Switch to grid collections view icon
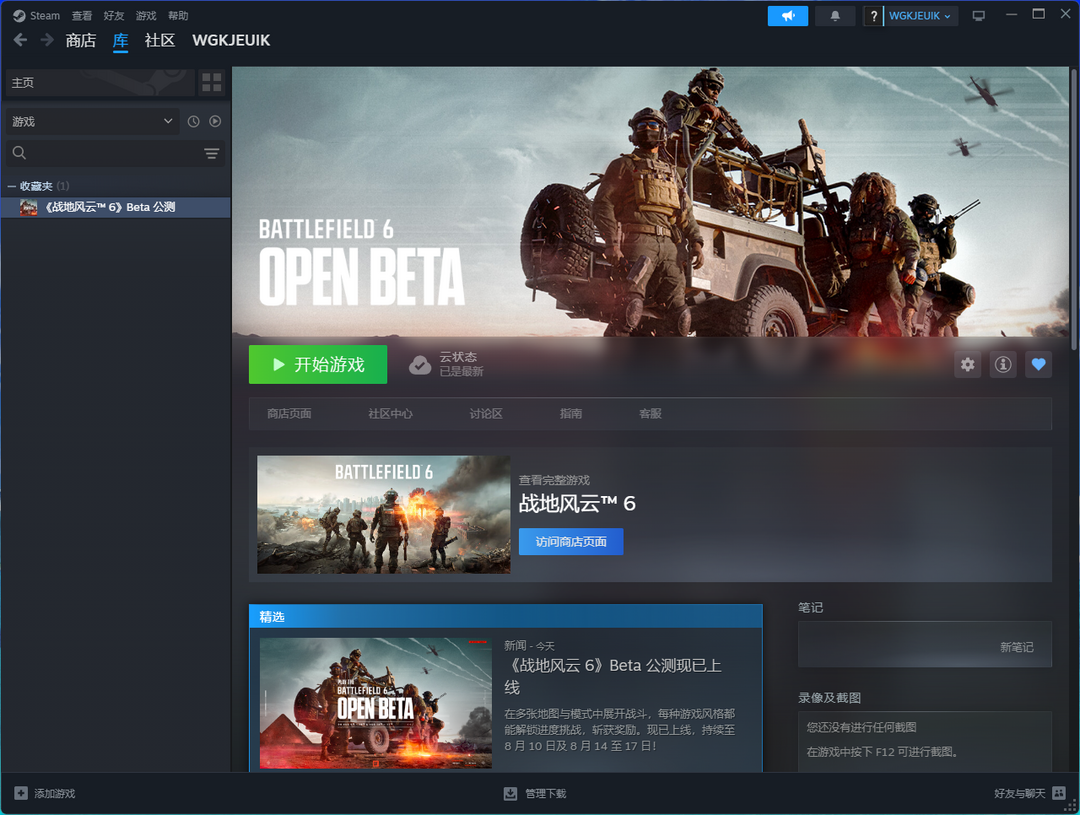1080x815 pixels. point(212,83)
